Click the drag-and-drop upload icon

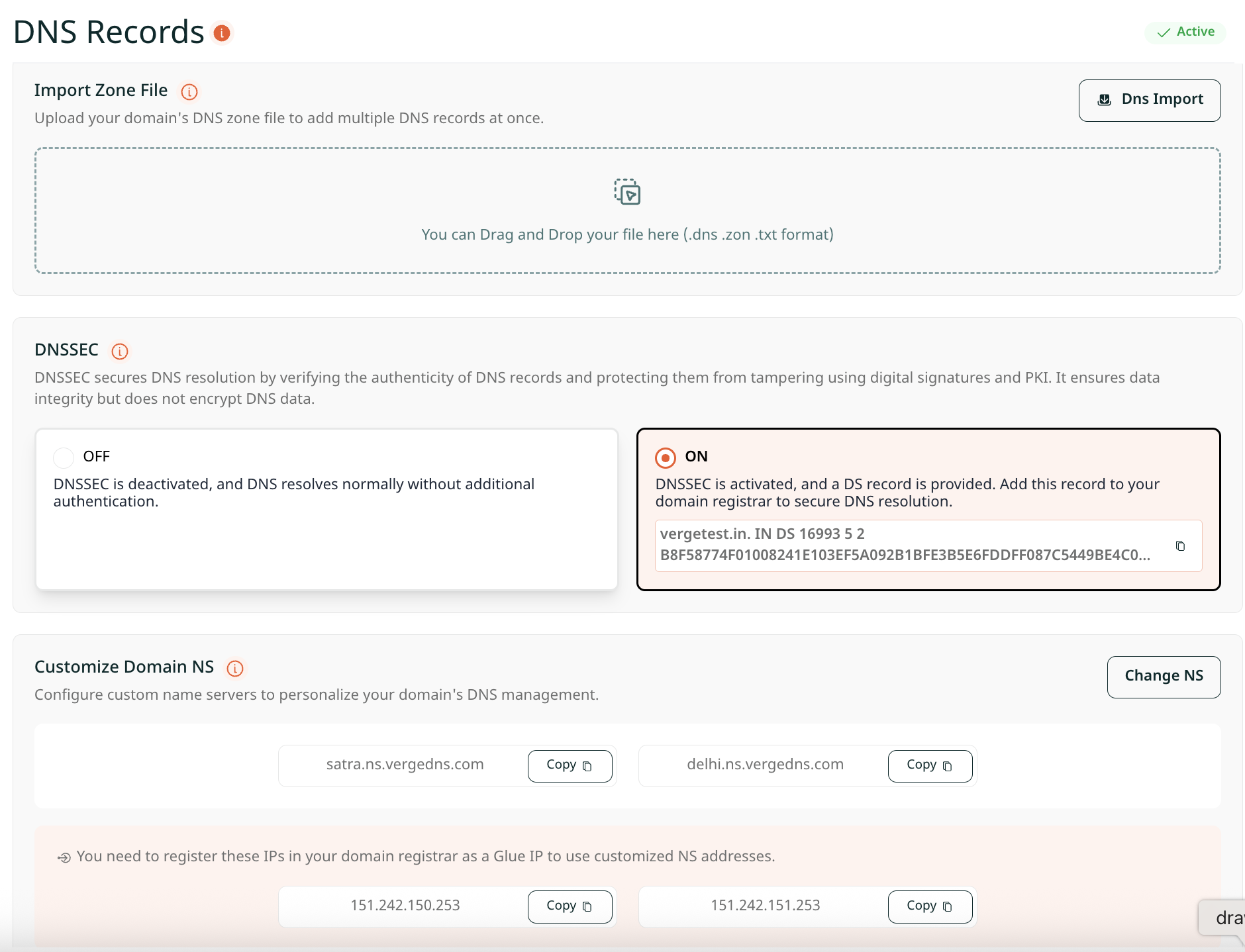coord(627,192)
